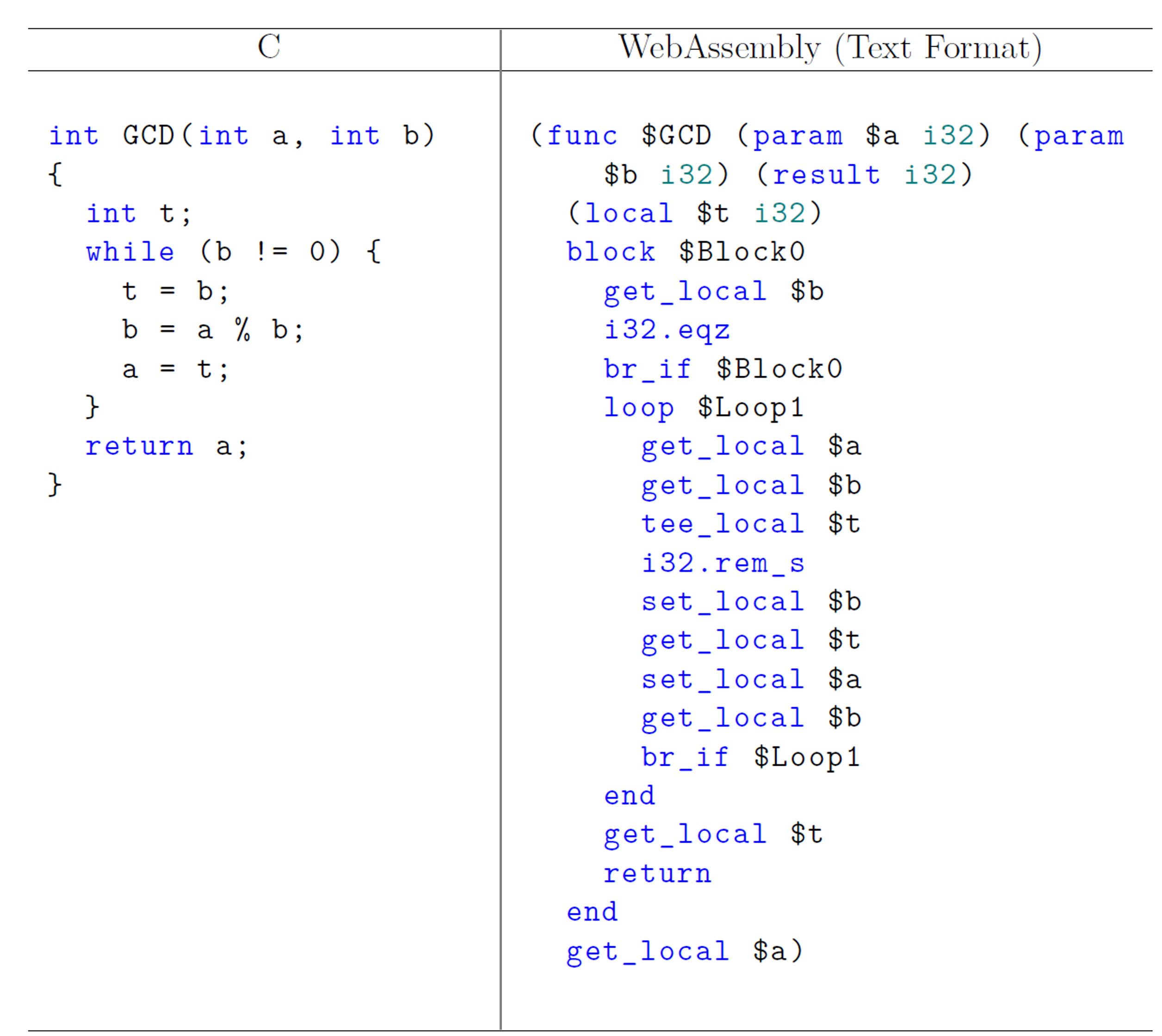Screen dimensions: 1162x1036
Task: Click the line 'a = t;'
Action: point(176,369)
